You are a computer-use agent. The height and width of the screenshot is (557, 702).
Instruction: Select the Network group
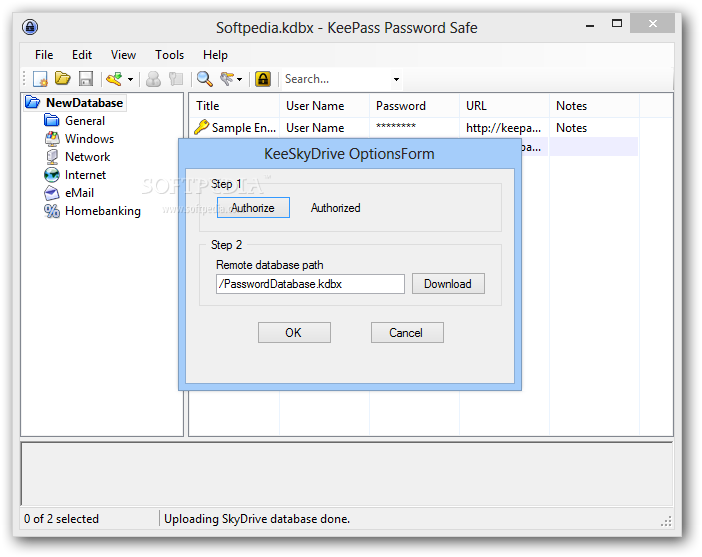(87, 157)
